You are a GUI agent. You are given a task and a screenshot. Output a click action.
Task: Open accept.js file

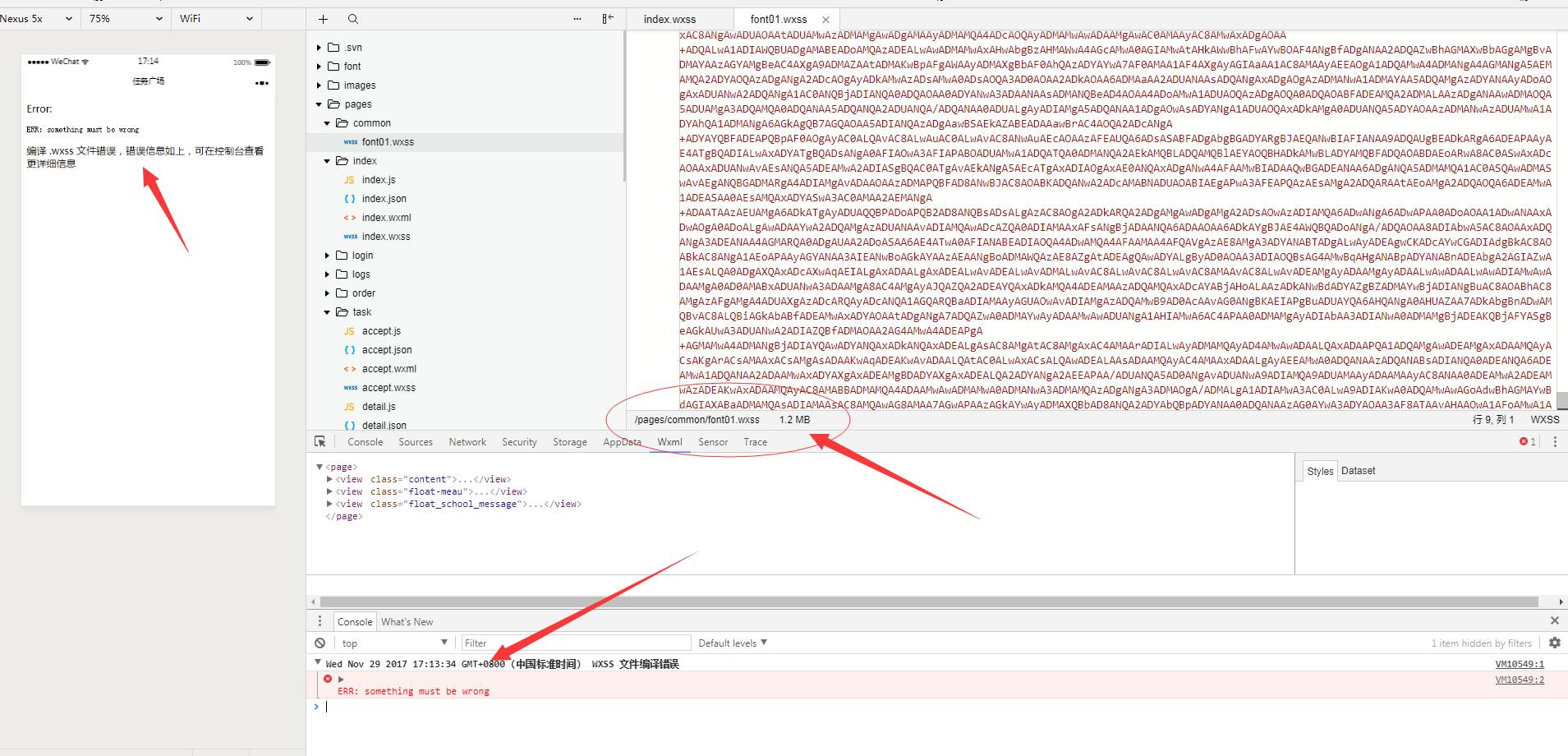(x=381, y=331)
